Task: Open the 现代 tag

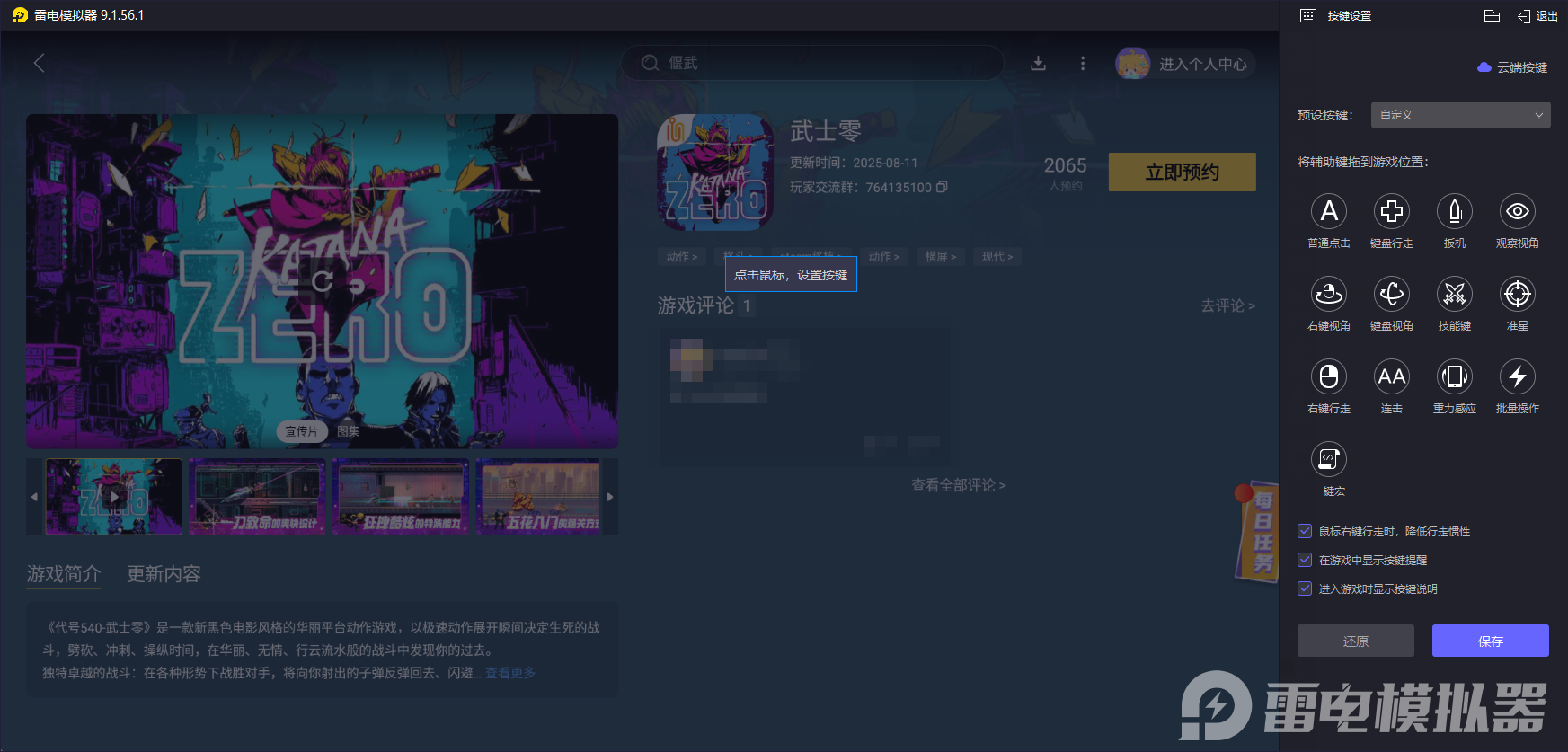Action: 997,257
